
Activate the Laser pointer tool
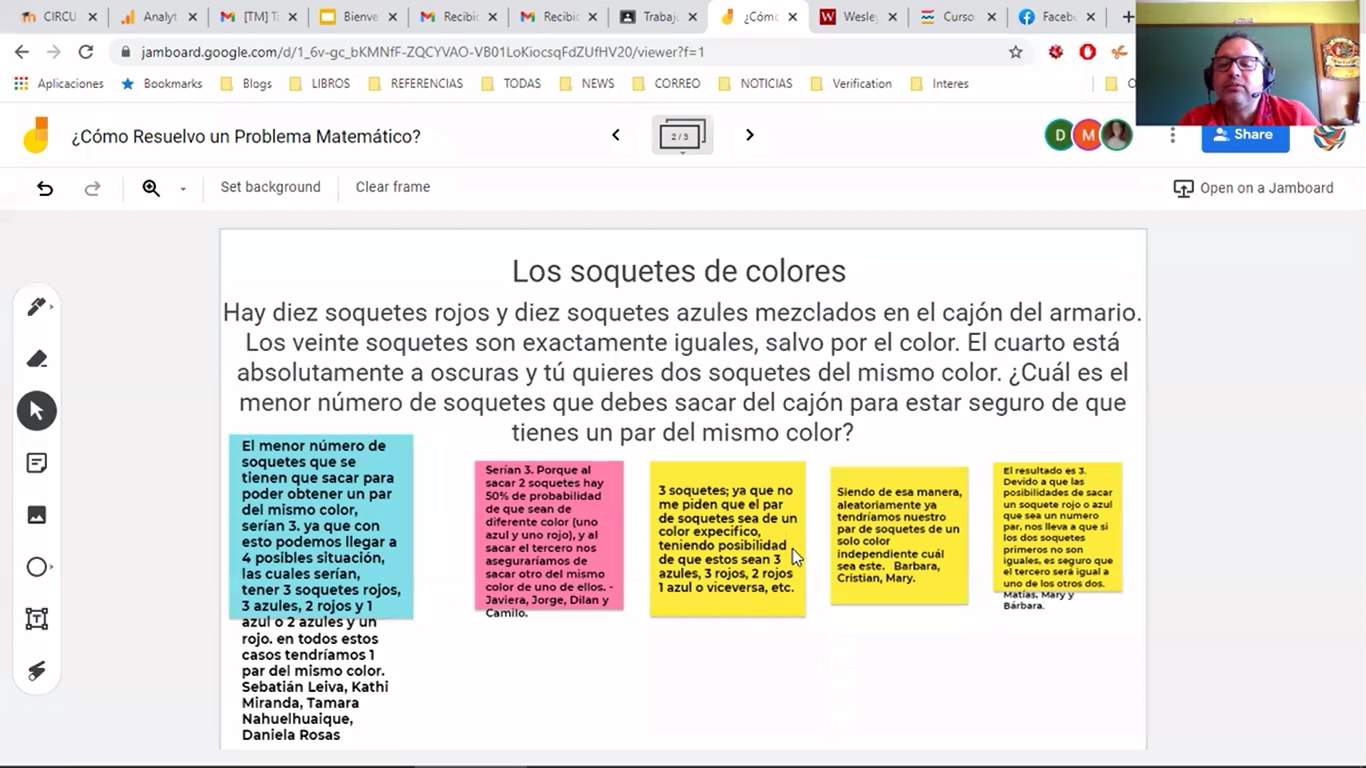(37, 671)
